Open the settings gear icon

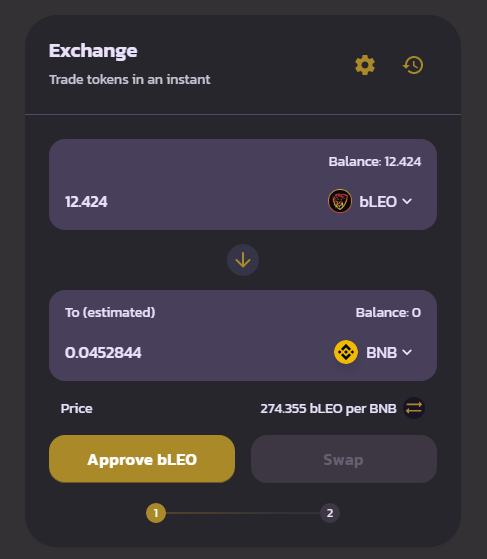365,65
